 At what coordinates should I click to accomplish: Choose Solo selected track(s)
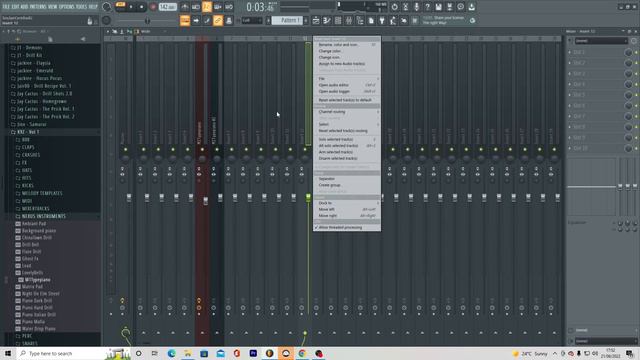click(x=347, y=139)
